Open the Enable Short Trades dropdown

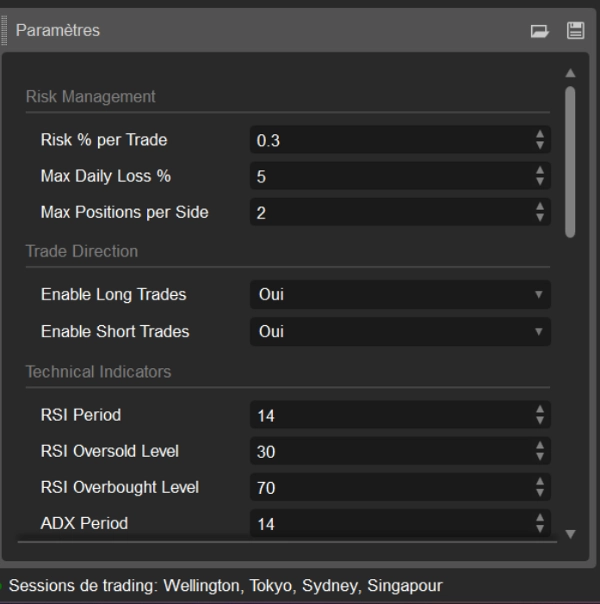(399, 331)
